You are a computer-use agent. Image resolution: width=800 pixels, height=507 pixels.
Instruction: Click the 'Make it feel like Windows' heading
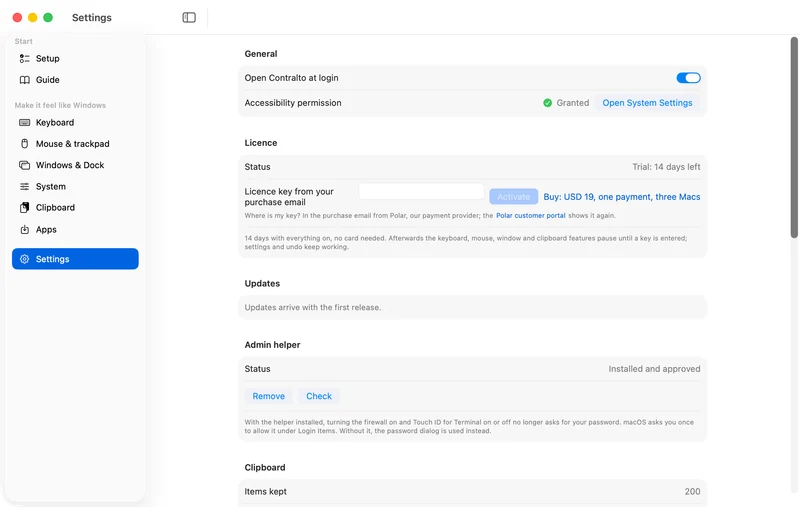point(60,106)
